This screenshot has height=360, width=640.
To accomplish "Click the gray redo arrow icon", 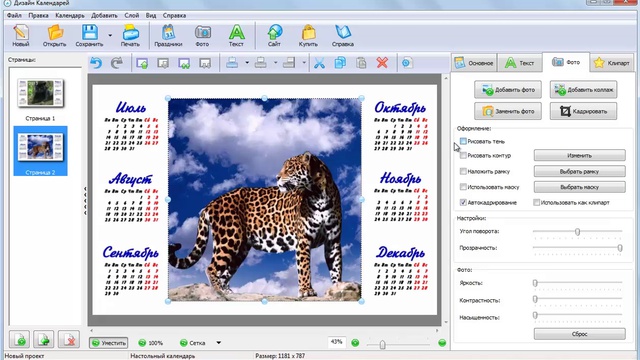I will pos(117,63).
